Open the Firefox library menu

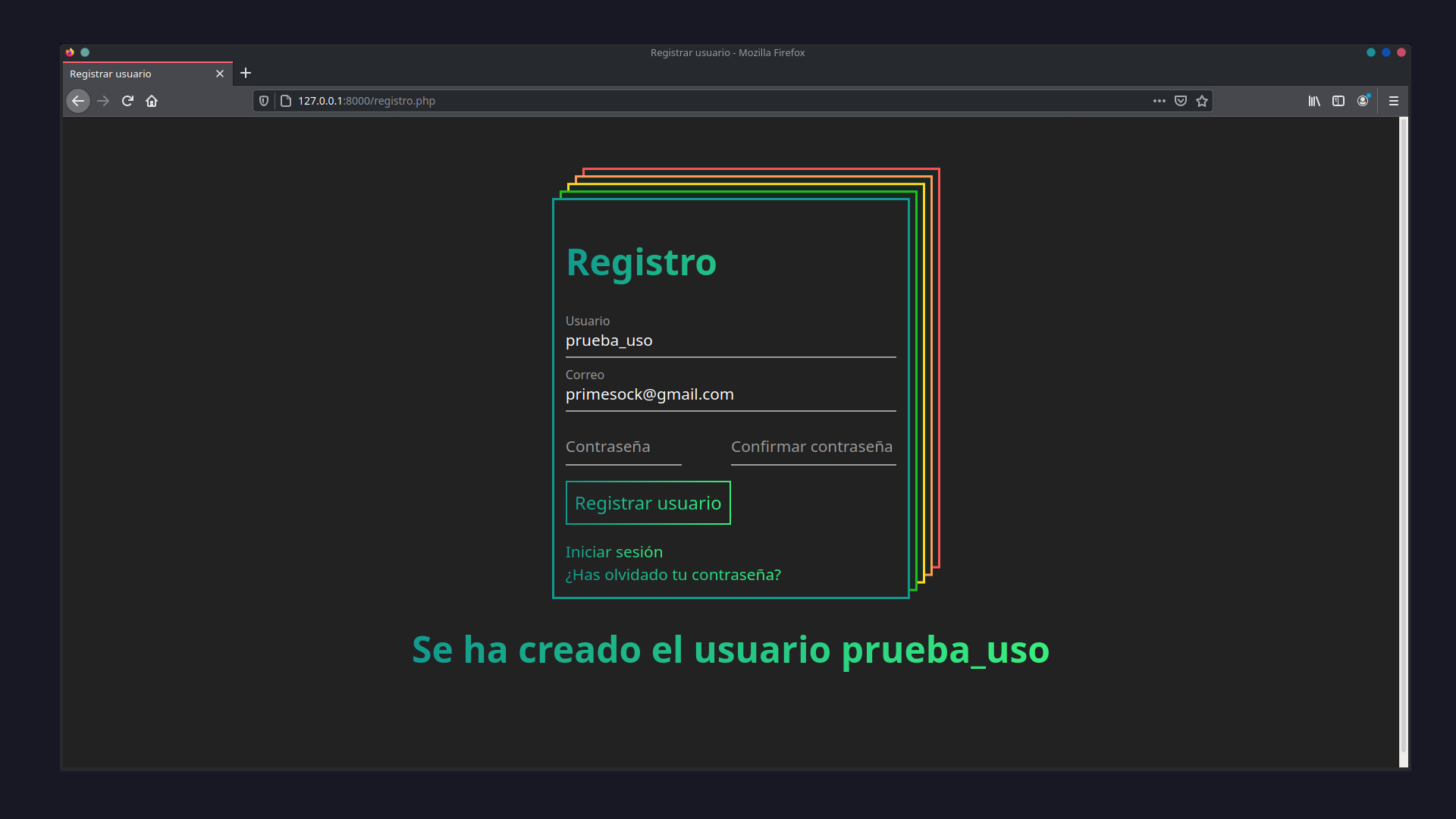click(x=1313, y=101)
